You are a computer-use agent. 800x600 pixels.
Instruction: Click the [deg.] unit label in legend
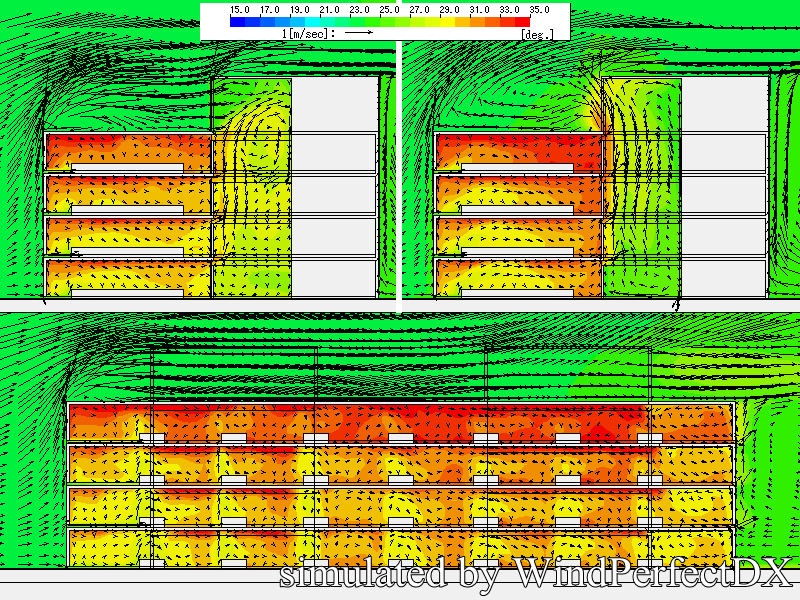click(537, 33)
